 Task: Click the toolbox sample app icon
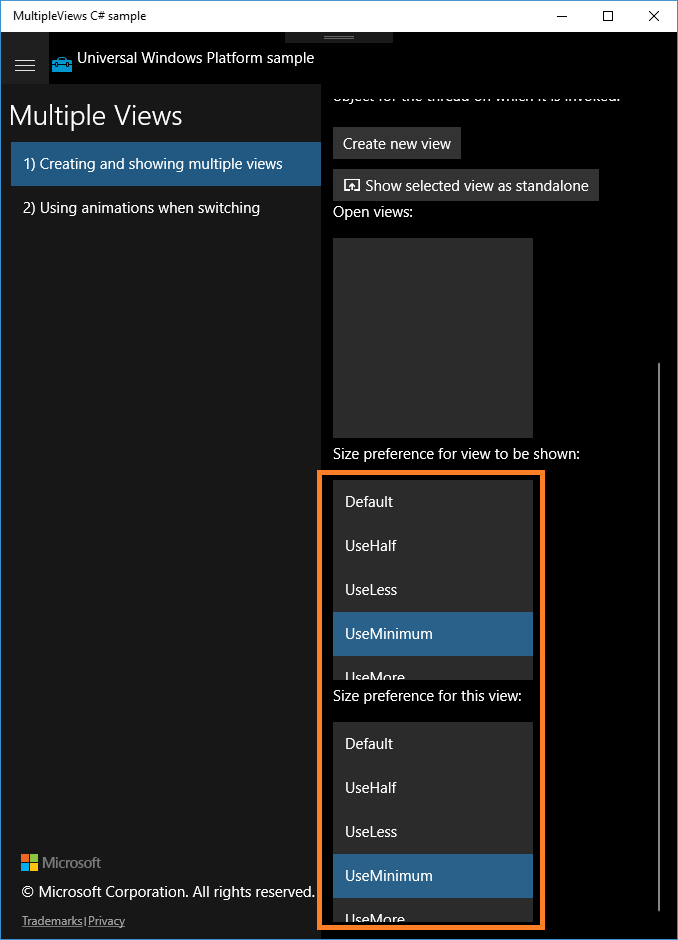[x=61, y=64]
